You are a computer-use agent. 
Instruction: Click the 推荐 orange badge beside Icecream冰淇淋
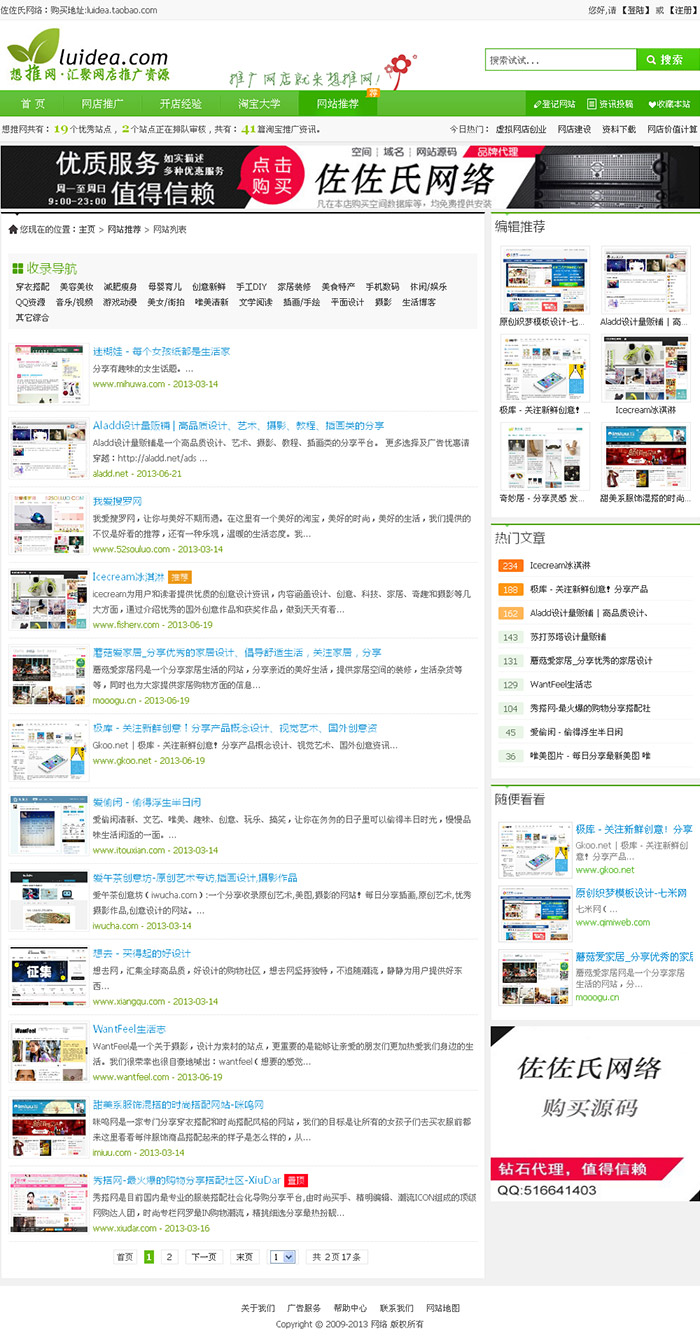point(179,577)
